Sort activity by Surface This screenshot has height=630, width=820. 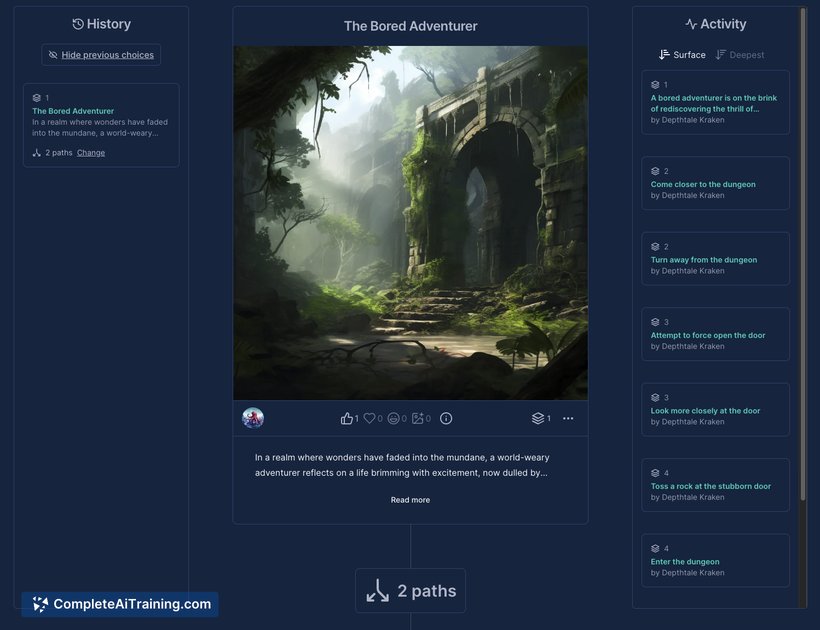pyautogui.click(x=682, y=55)
